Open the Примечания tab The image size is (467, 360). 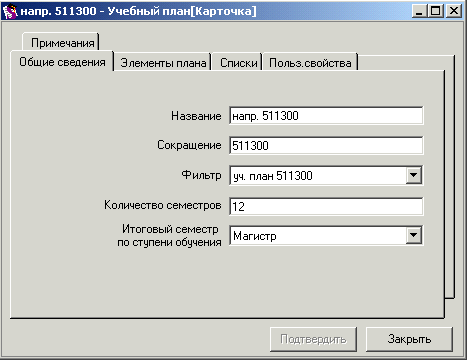click(x=61, y=42)
